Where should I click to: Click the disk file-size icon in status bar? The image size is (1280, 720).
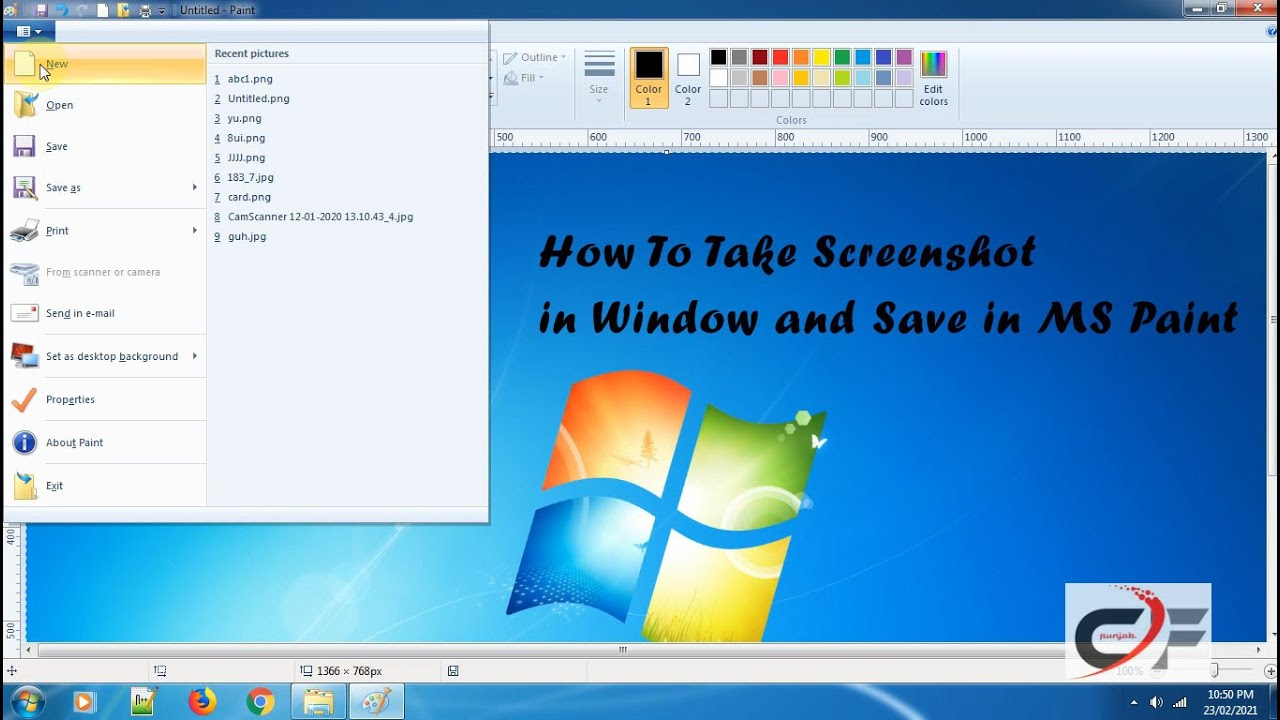[x=453, y=671]
